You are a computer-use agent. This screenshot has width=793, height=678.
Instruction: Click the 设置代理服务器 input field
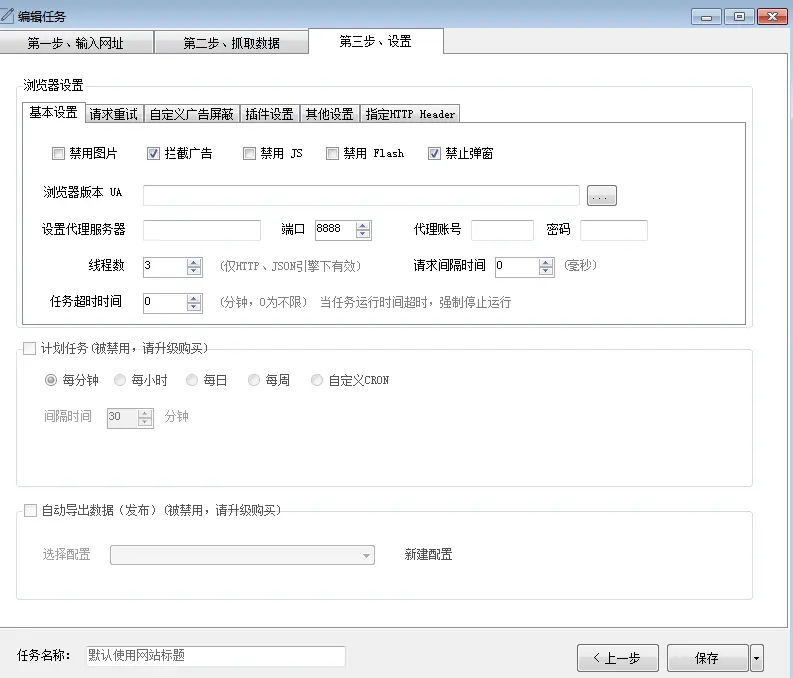tap(202, 230)
